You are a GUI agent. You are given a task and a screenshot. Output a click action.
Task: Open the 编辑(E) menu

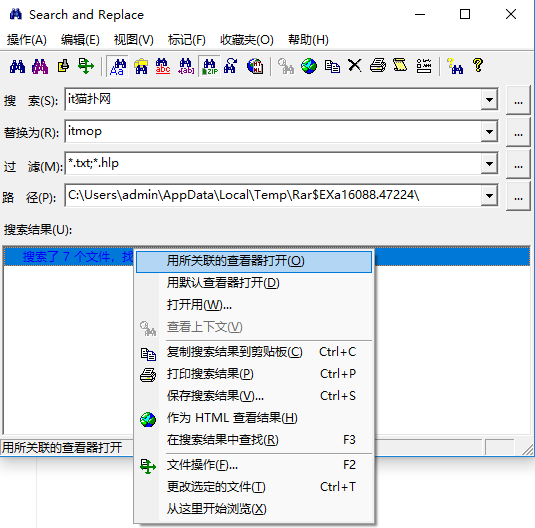click(80, 40)
